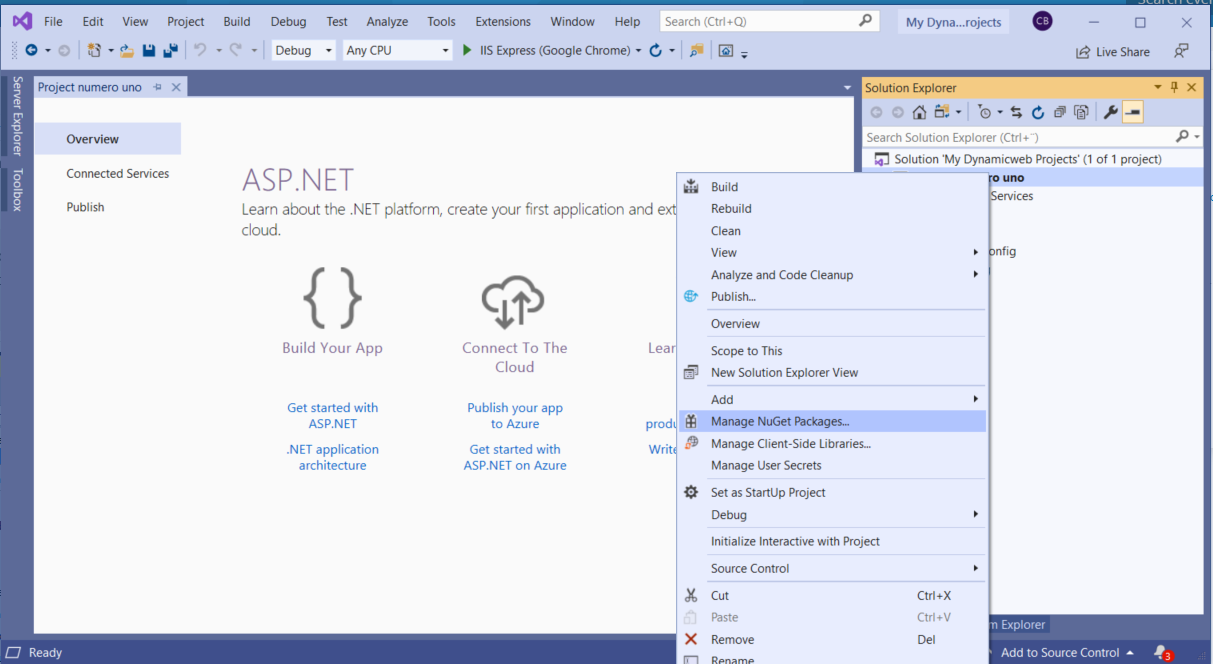This screenshot has width=1213, height=664.
Task: Toggle auto-hide pin on Solution Explorer
Action: (1174, 88)
